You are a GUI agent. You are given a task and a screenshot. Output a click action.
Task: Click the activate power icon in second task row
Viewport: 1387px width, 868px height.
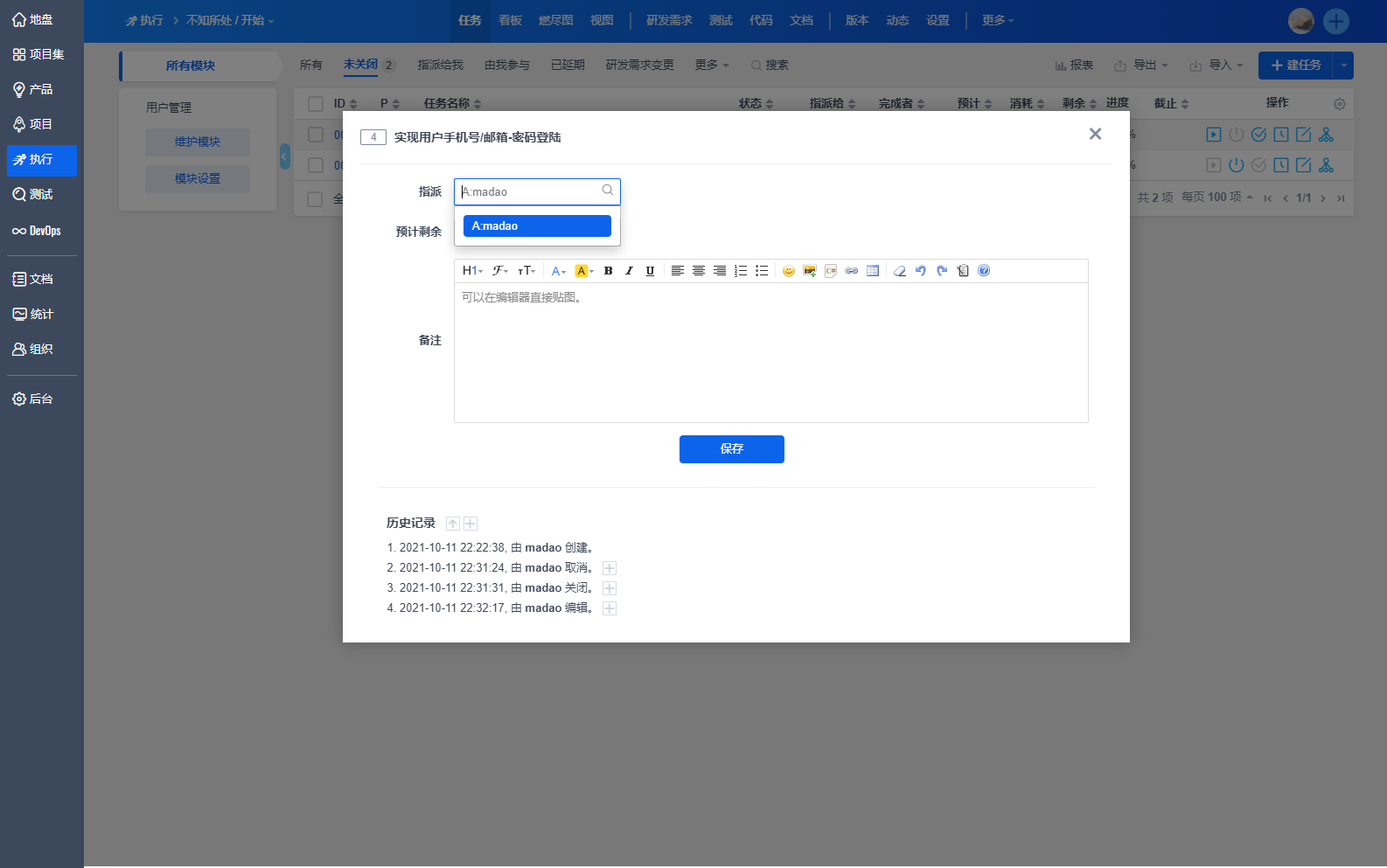point(1236,165)
